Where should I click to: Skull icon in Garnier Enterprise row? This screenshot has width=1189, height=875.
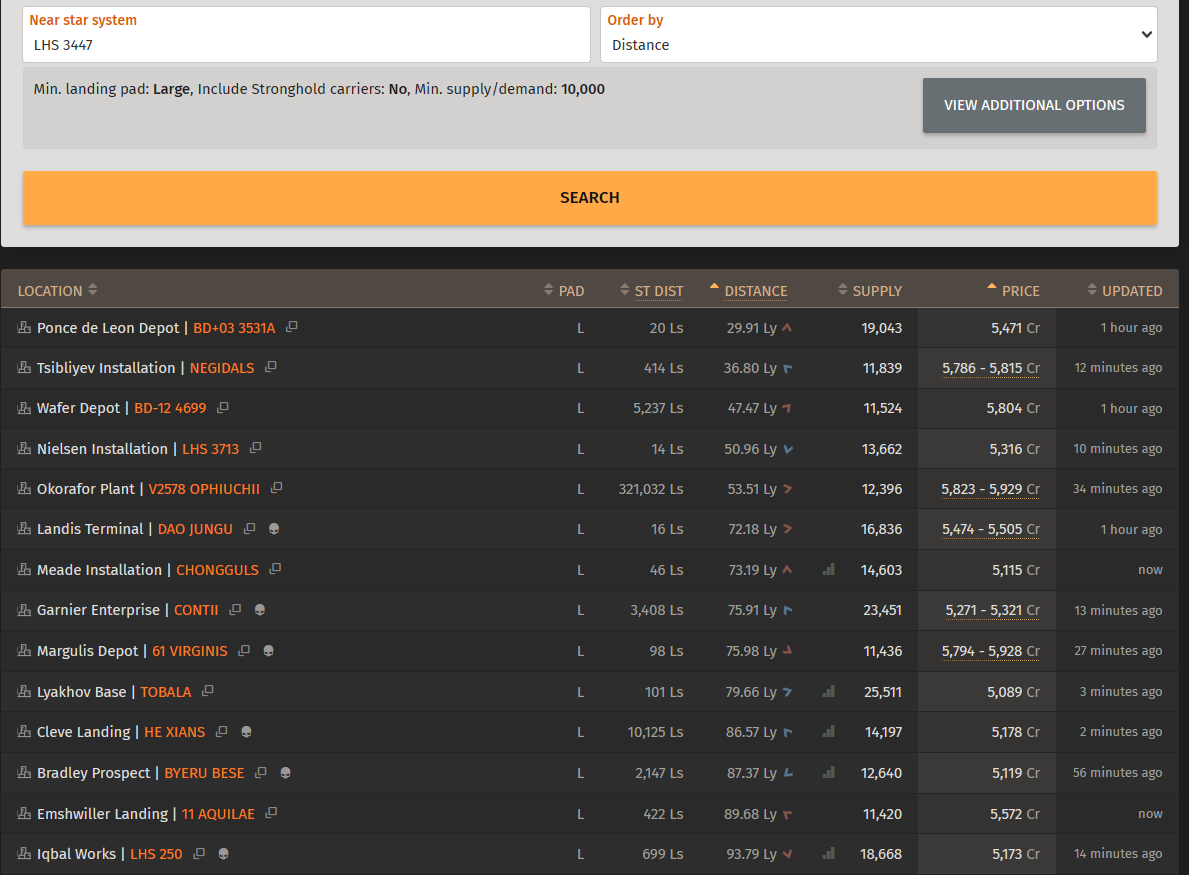260,610
